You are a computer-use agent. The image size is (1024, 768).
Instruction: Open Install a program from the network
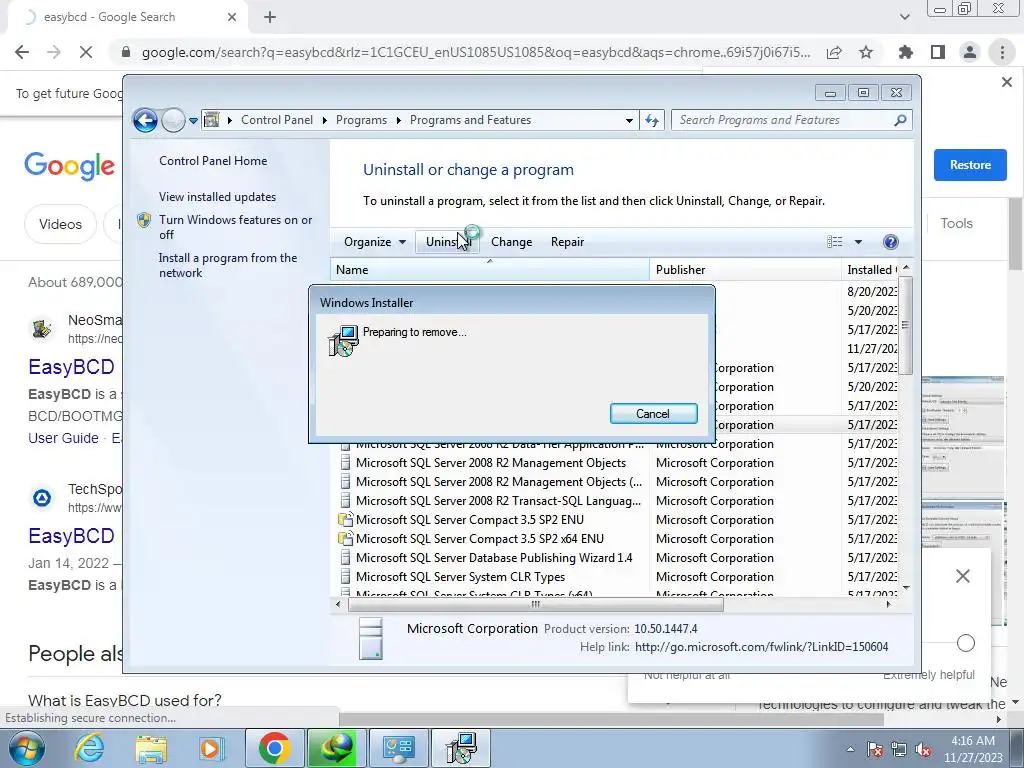227,265
